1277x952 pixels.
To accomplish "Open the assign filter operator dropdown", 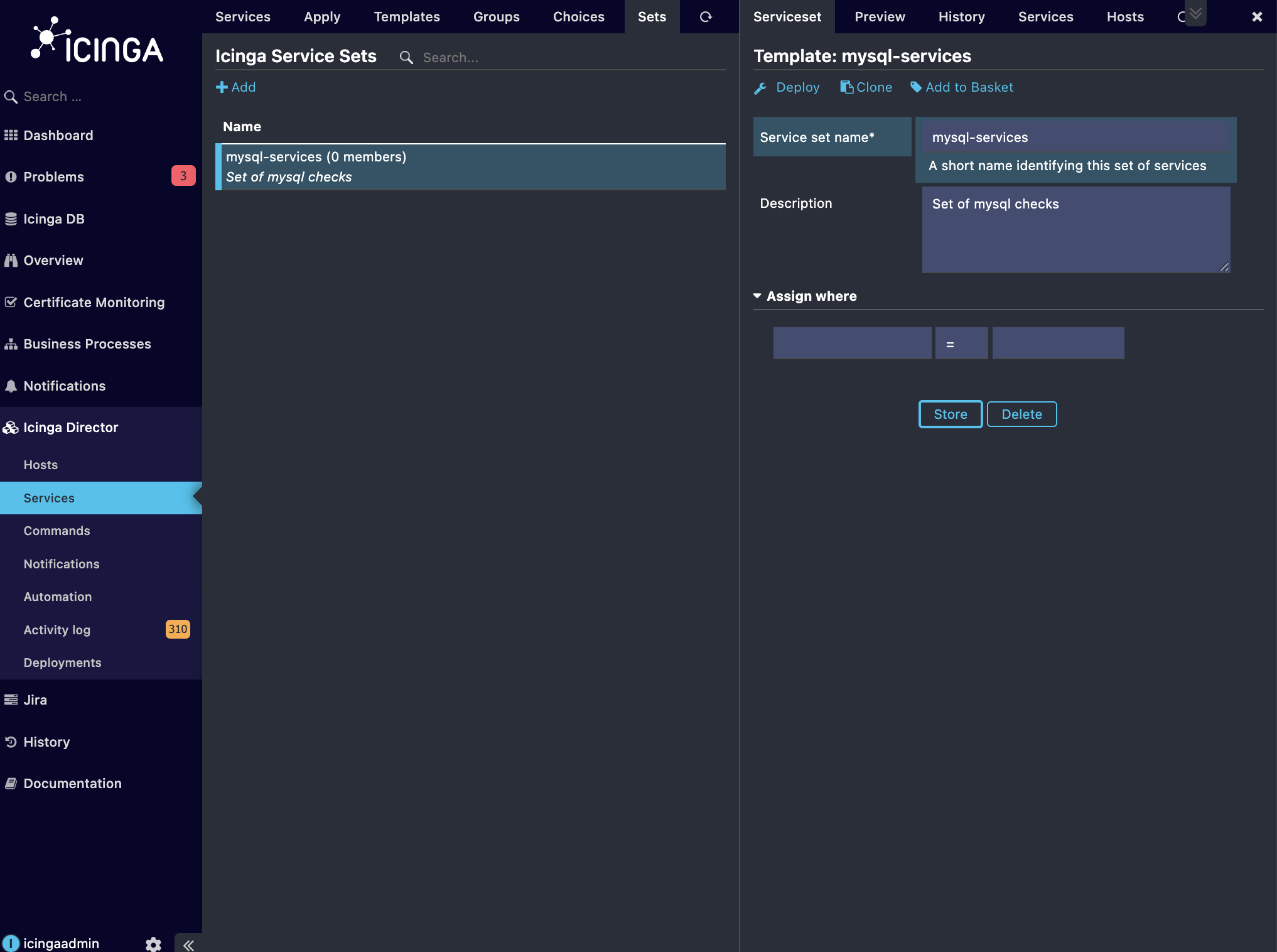I will (x=961, y=343).
